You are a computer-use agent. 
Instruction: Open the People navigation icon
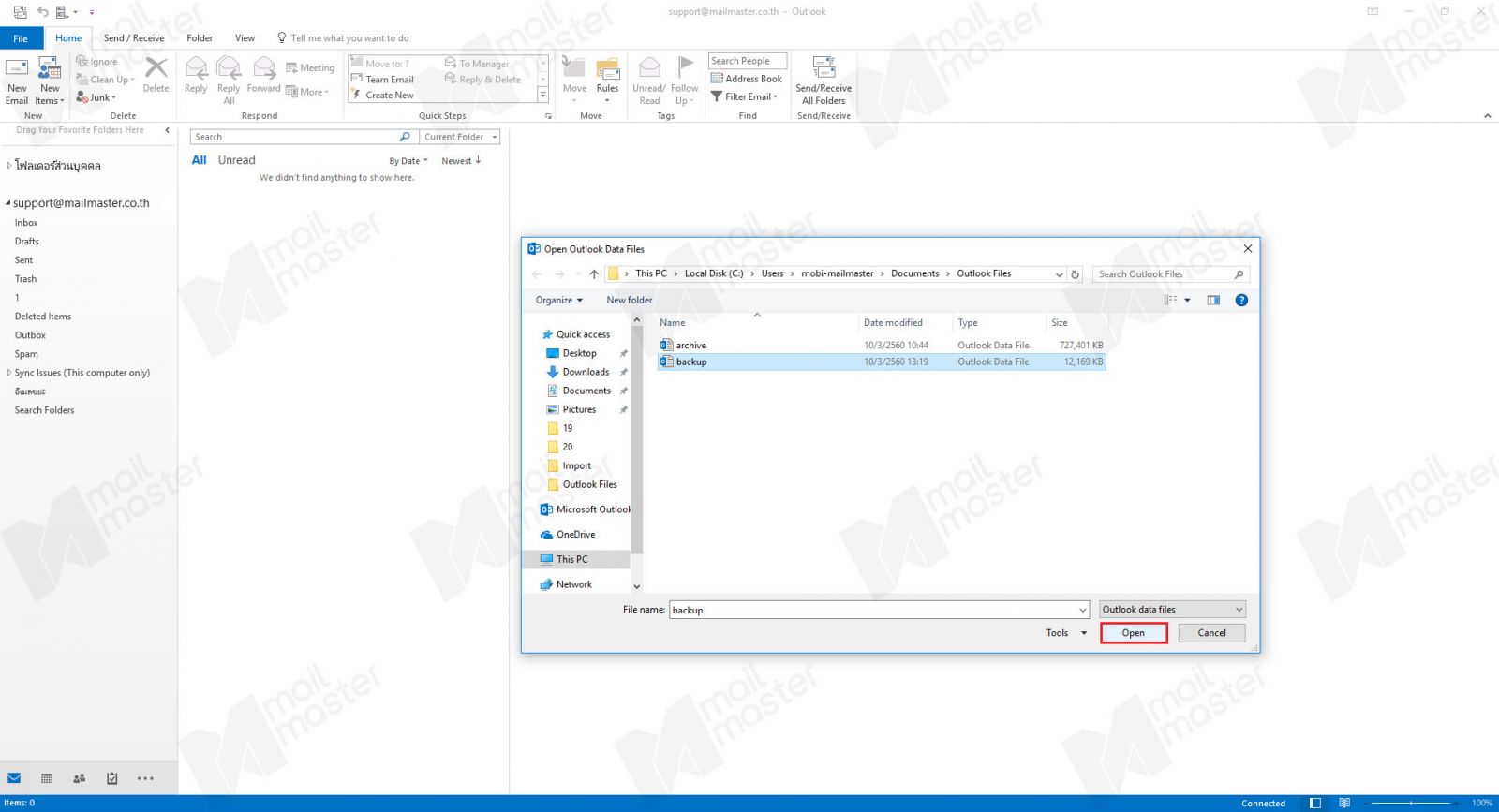pos(80,778)
